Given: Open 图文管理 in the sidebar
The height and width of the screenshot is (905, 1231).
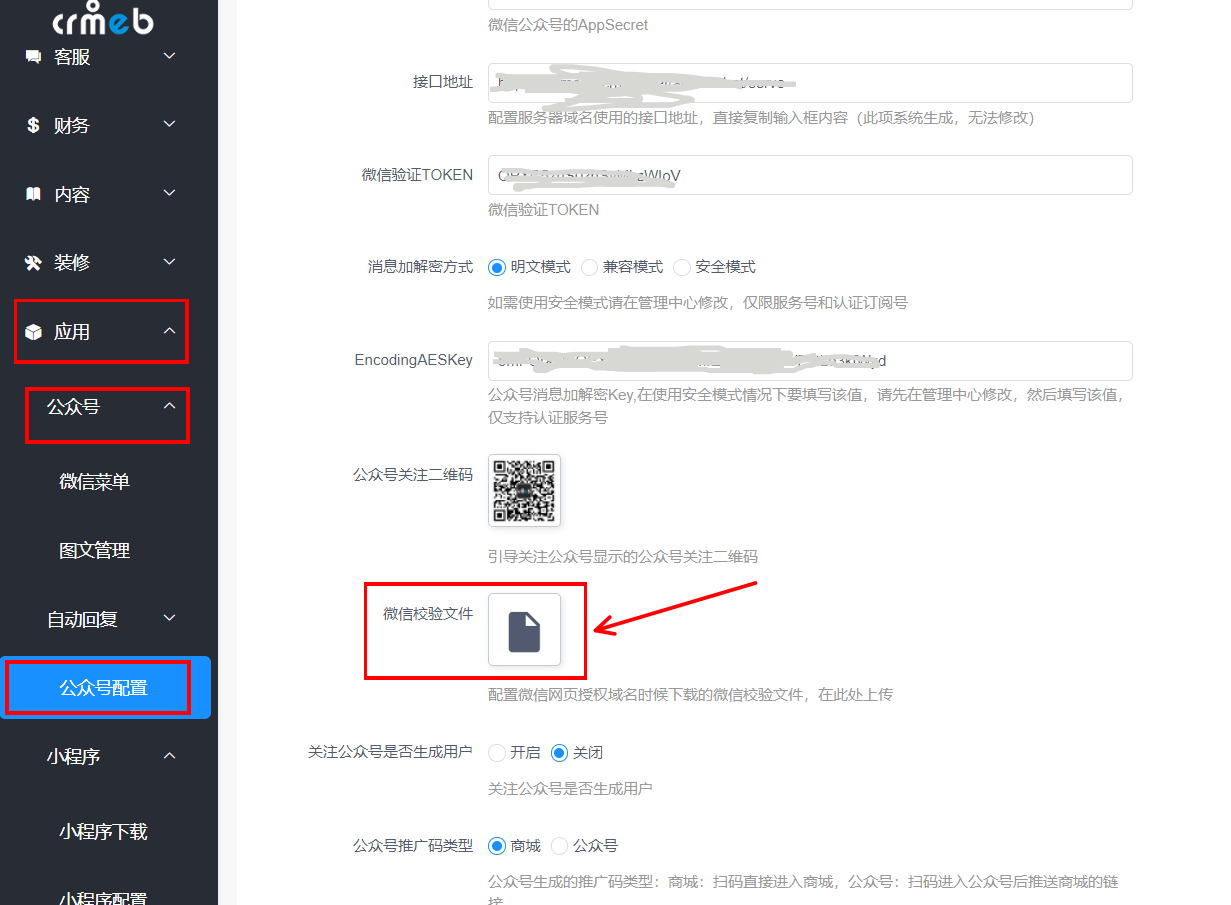Looking at the screenshot, I should tap(94, 551).
